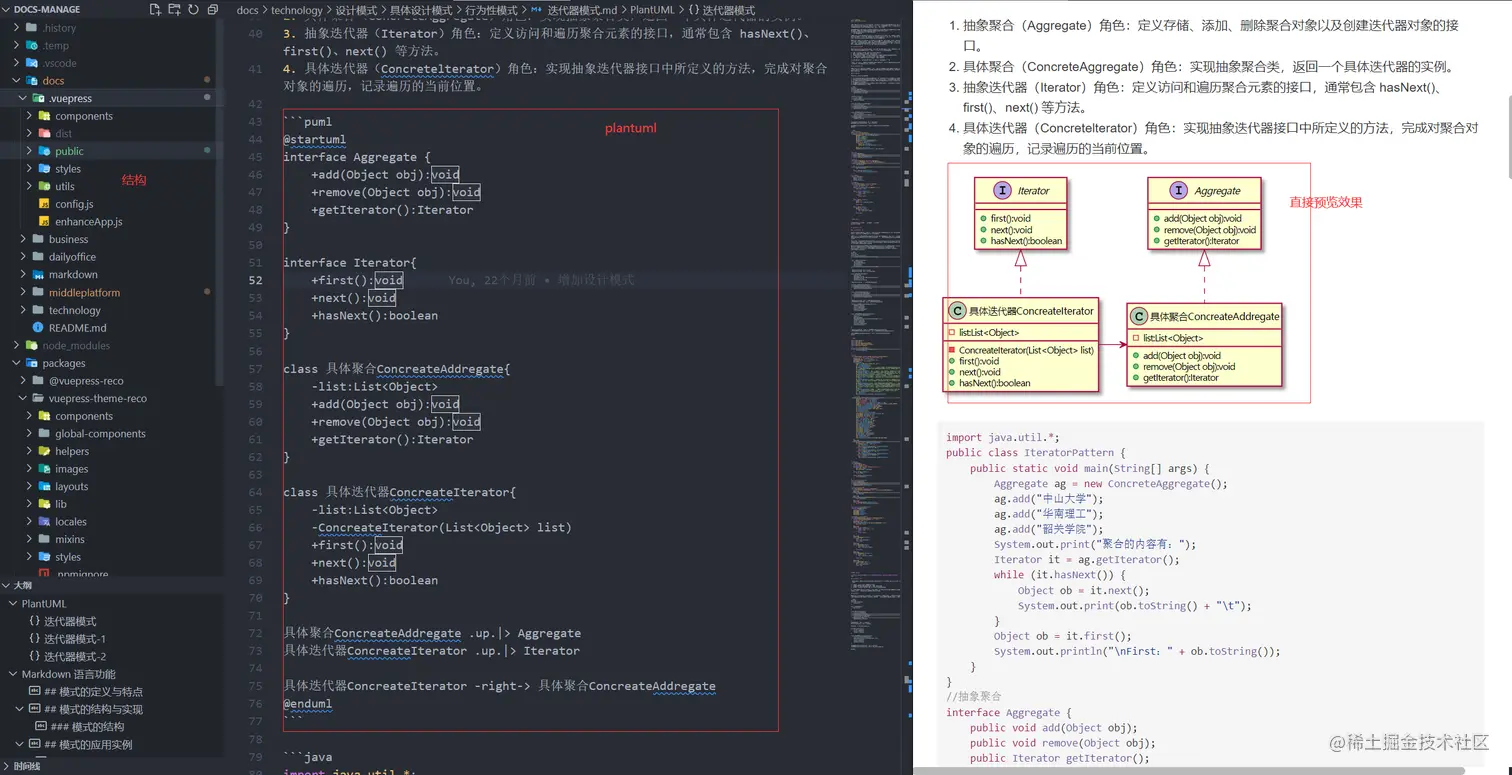
Task: Click 'public class IteratorPattern {' in preview code
Action: tap(1036, 453)
